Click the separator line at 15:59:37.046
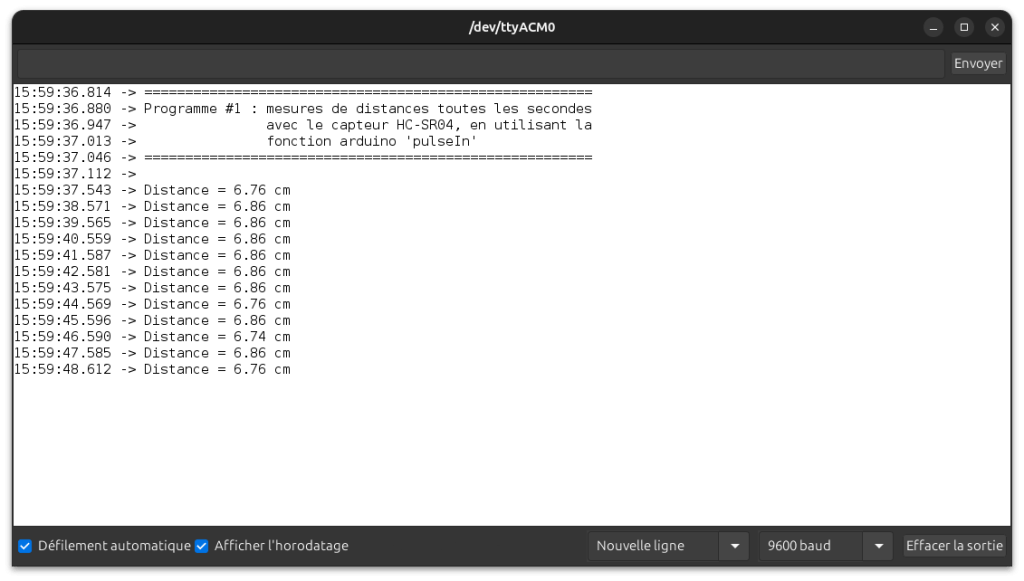Viewport: 1024px width, 581px height. (303, 157)
